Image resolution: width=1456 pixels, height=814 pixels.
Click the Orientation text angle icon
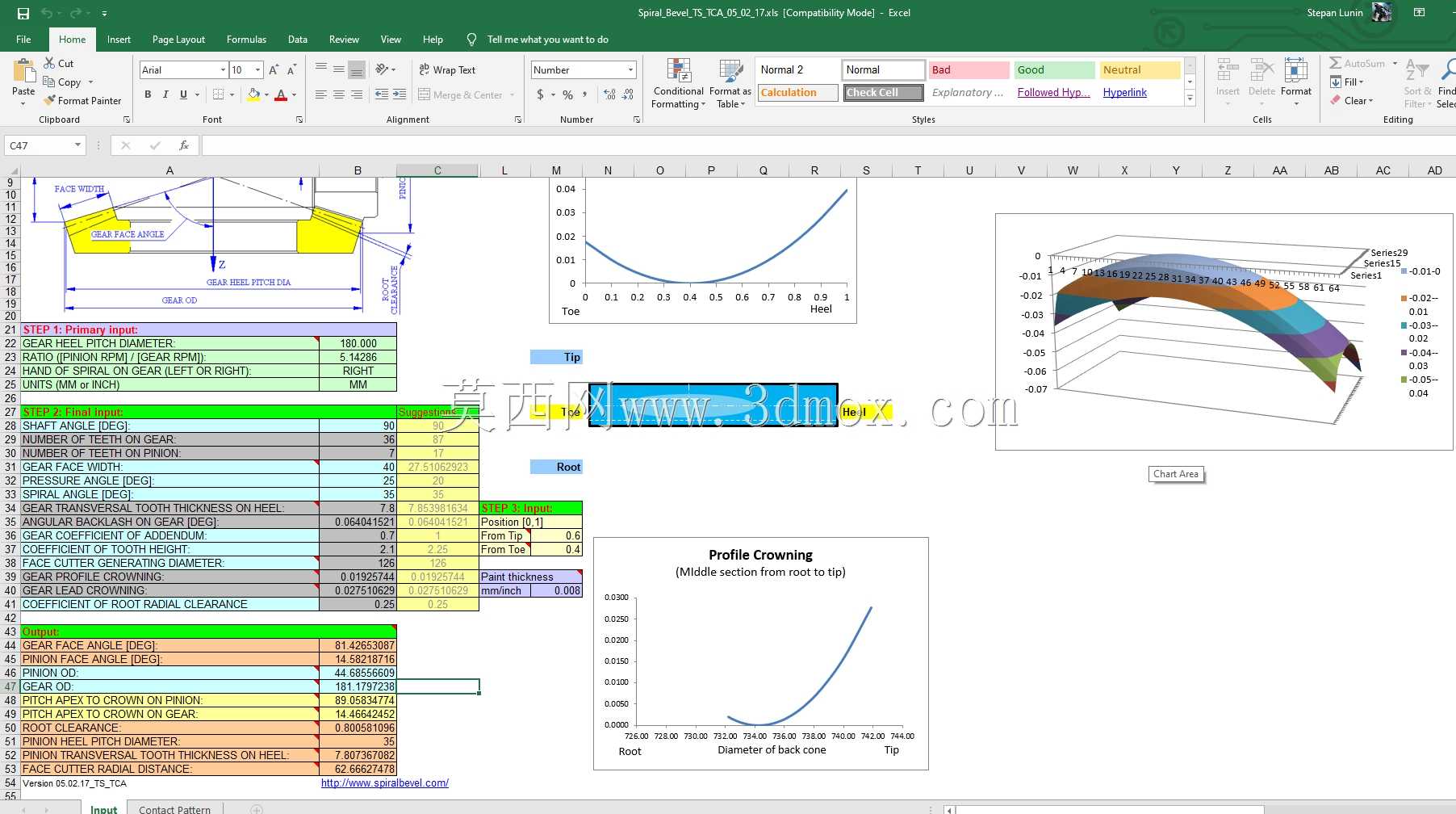(x=382, y=69)
